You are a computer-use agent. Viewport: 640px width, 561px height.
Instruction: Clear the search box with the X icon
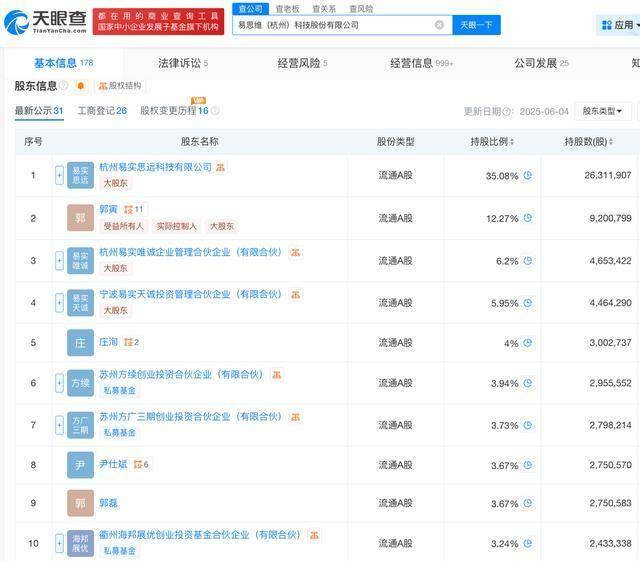coord(439,25)
